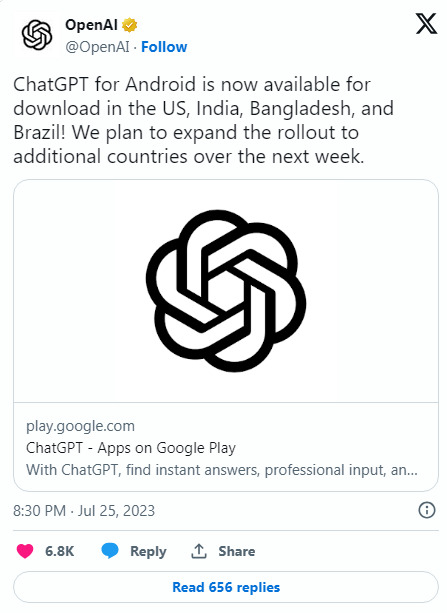The image size is (447, 613).
Task: Open the @OpenAI handle link
Action: [x=97, y=47]
